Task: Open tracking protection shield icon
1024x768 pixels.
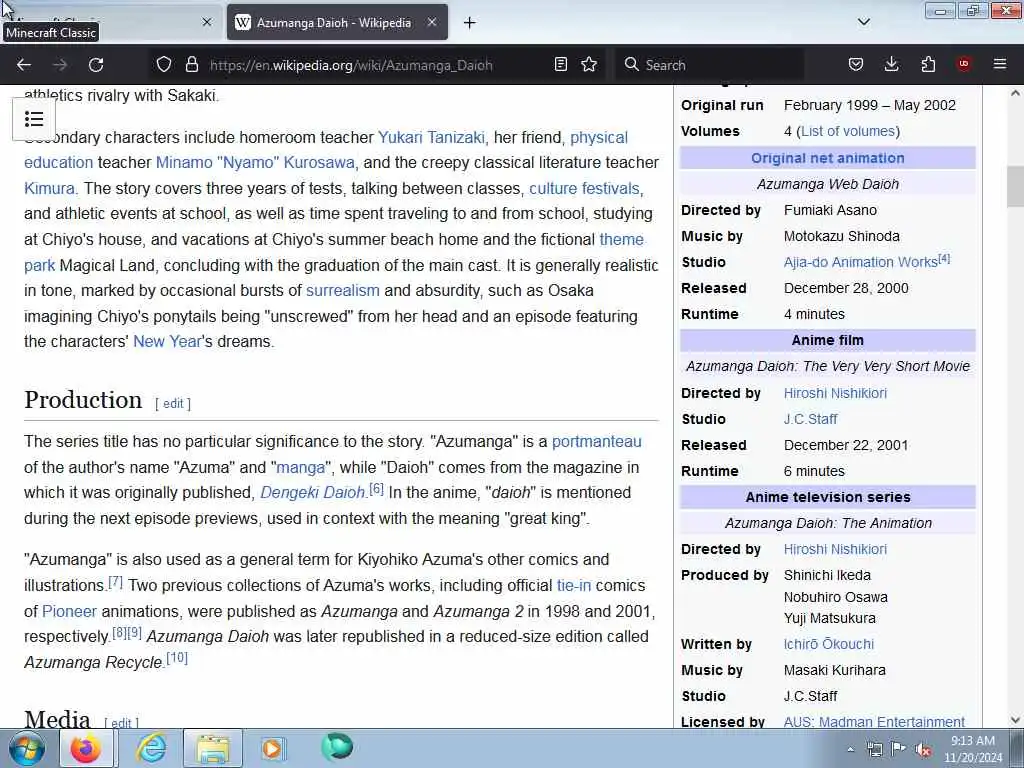Action: [164, 64]
